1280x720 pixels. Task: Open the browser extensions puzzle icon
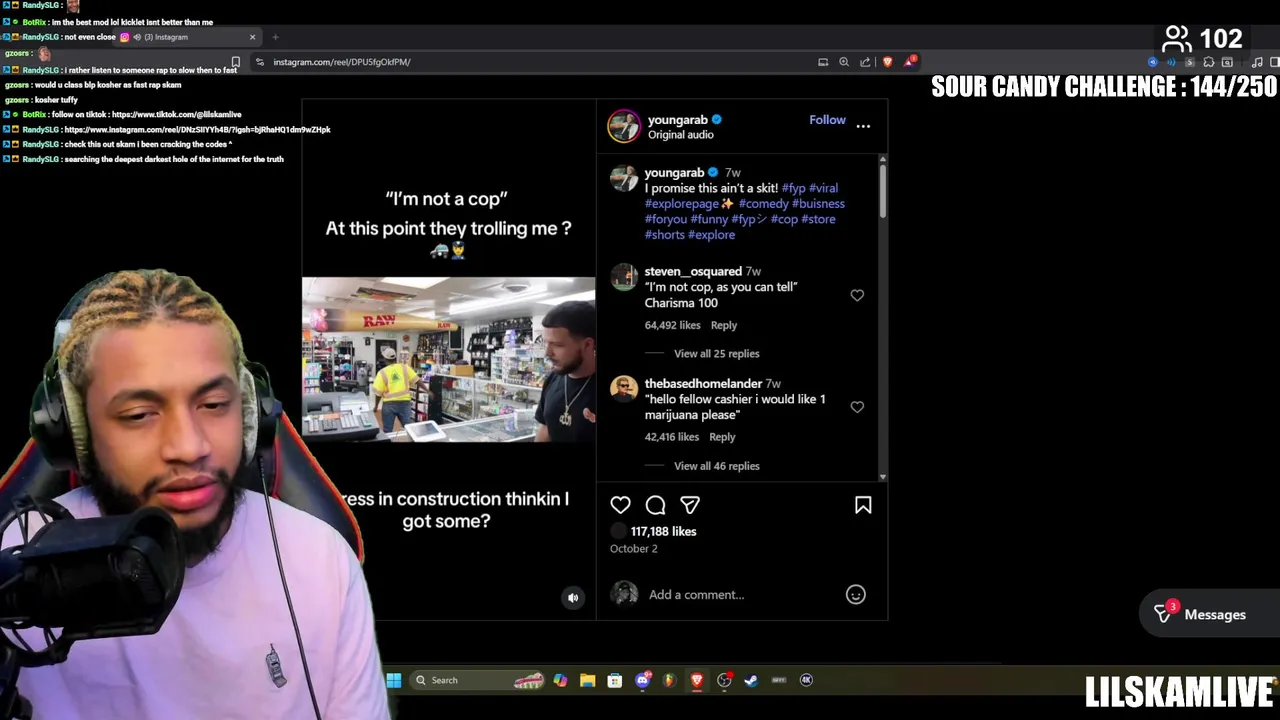(1208, 62)
